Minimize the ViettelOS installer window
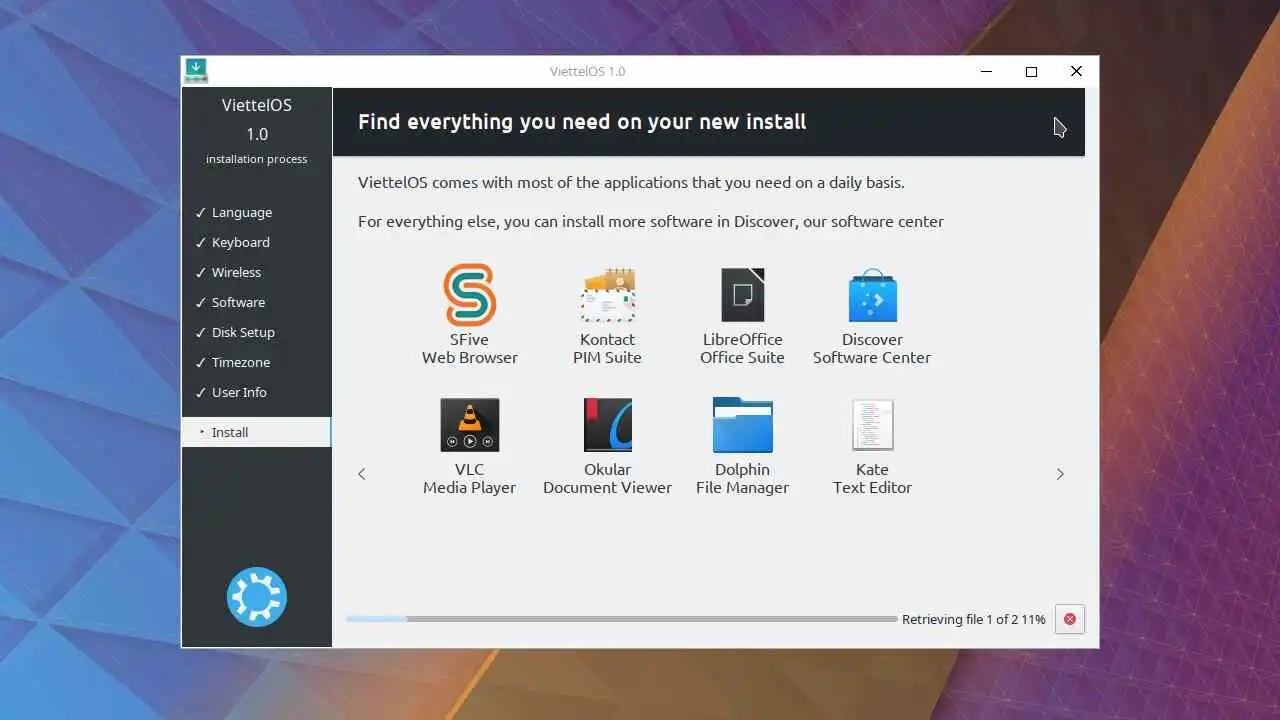1280x720 pixels. pos(987,71)
